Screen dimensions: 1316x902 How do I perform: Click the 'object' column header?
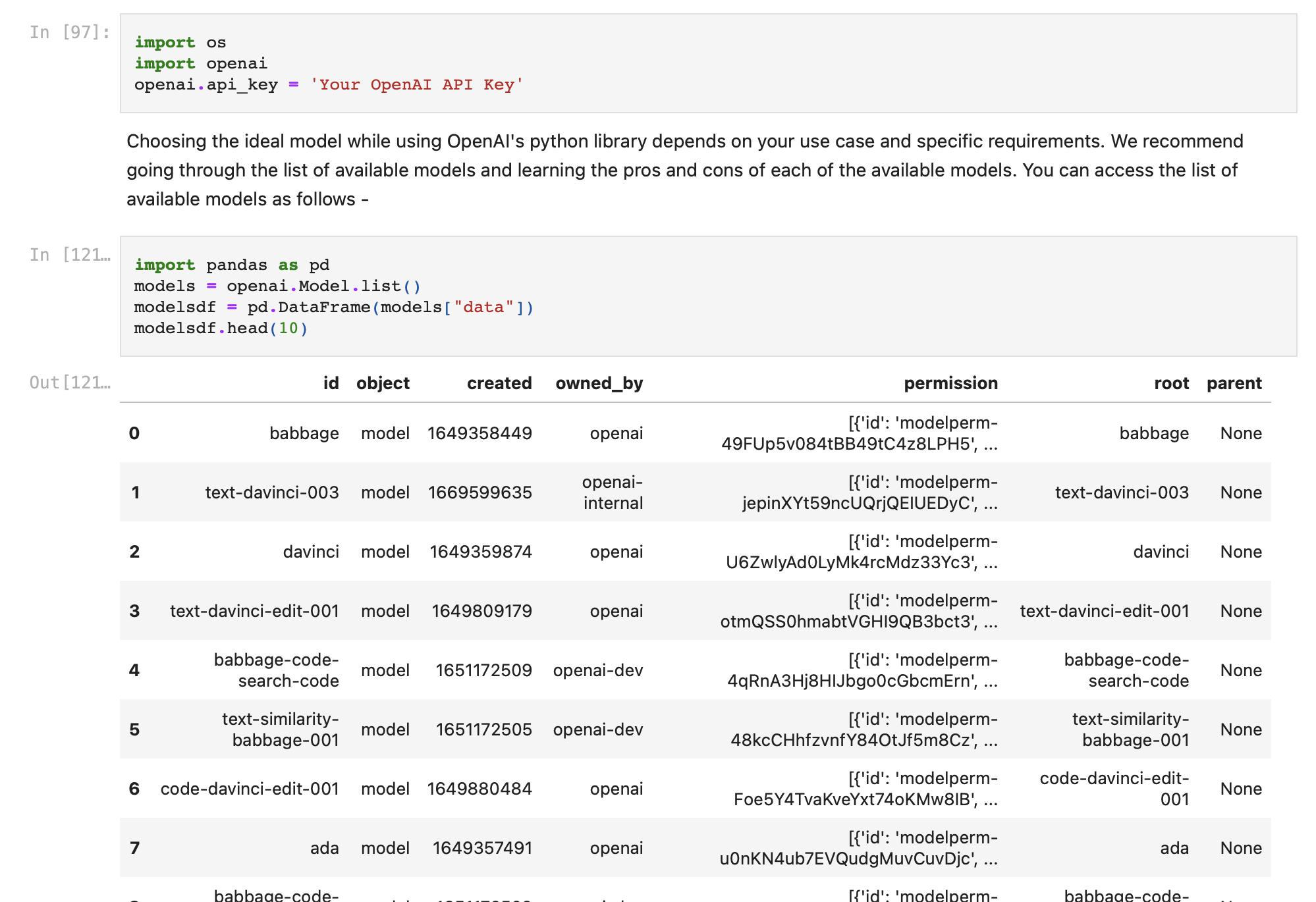383,383
